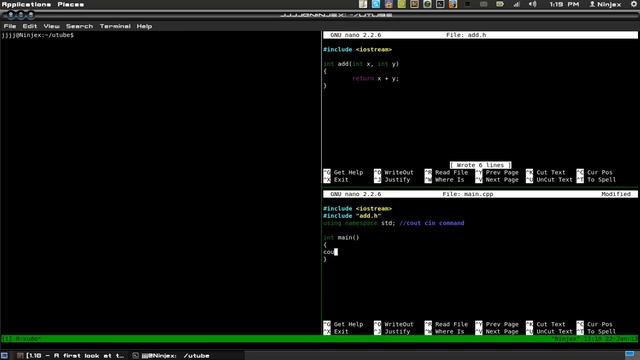Click the green tmux status bar window label
Image resolution: width=640 pixels, height=360 pixels.
click(22, 339)
